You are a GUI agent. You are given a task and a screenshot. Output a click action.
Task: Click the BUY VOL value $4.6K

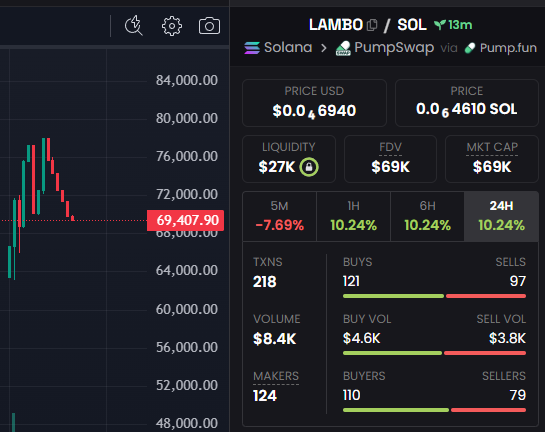tap(361, 338)
